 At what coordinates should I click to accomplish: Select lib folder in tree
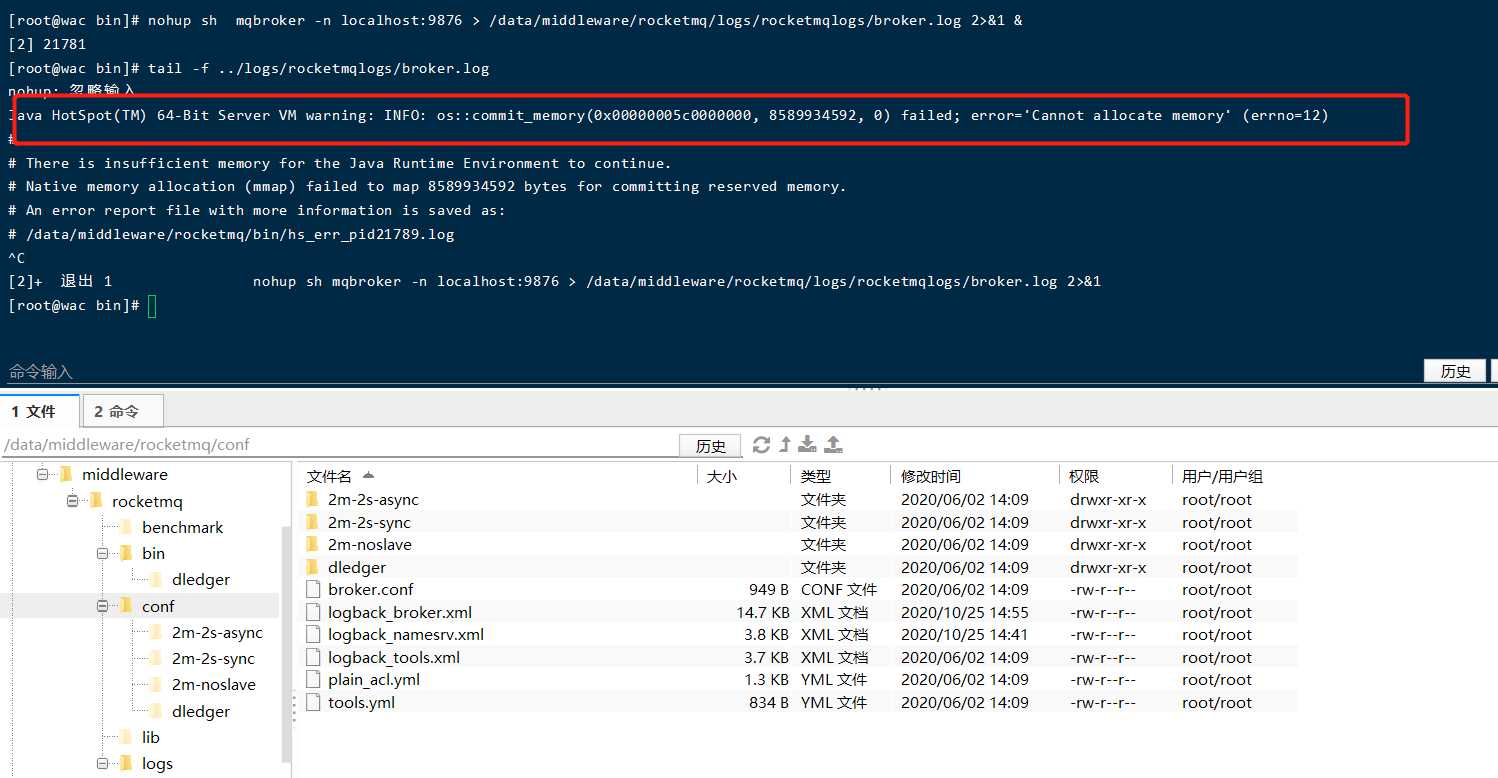click(x=150, y=737)
